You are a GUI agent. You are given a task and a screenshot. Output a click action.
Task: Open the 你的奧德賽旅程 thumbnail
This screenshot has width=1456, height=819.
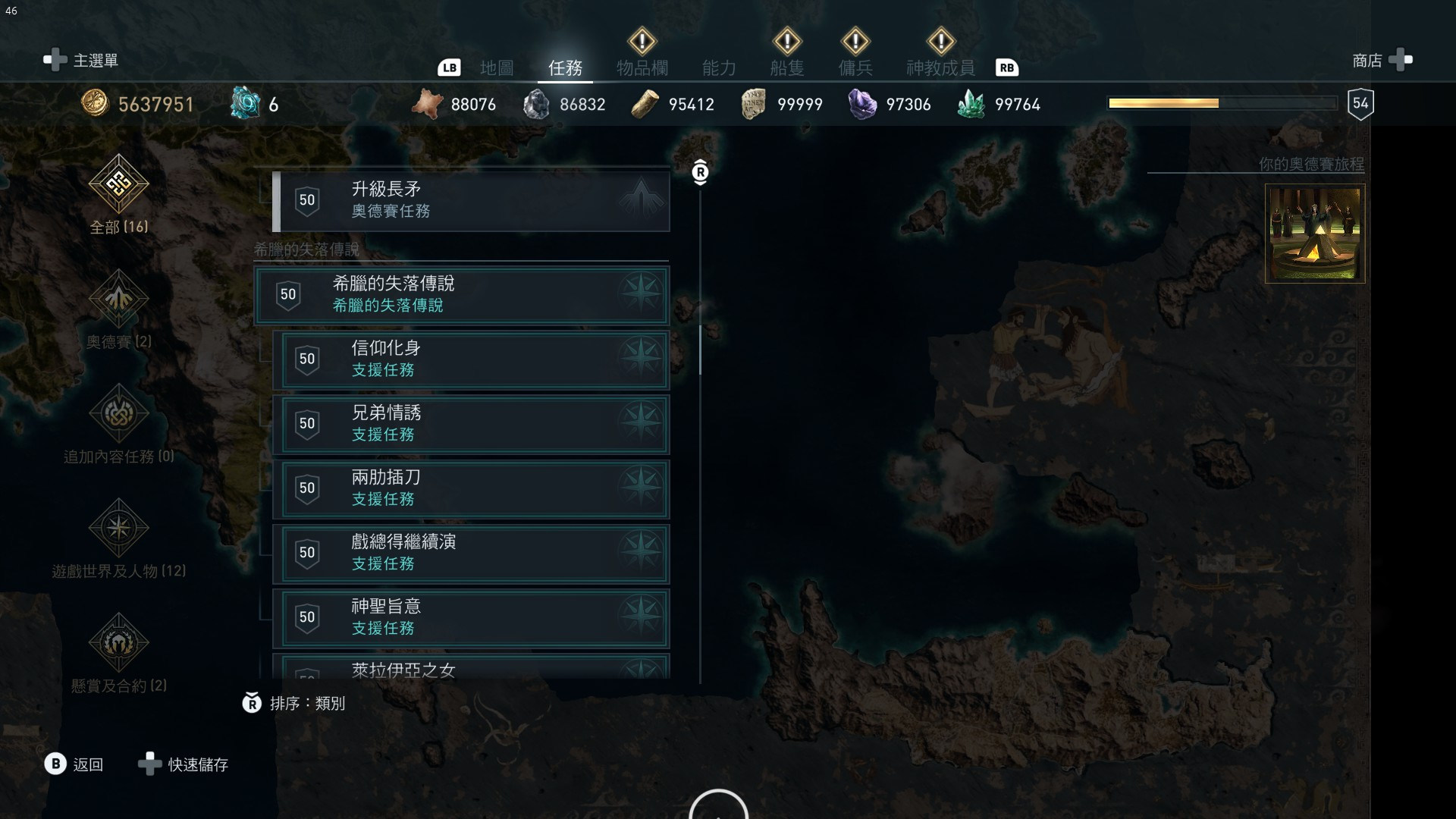click(x=1315, y=234)
